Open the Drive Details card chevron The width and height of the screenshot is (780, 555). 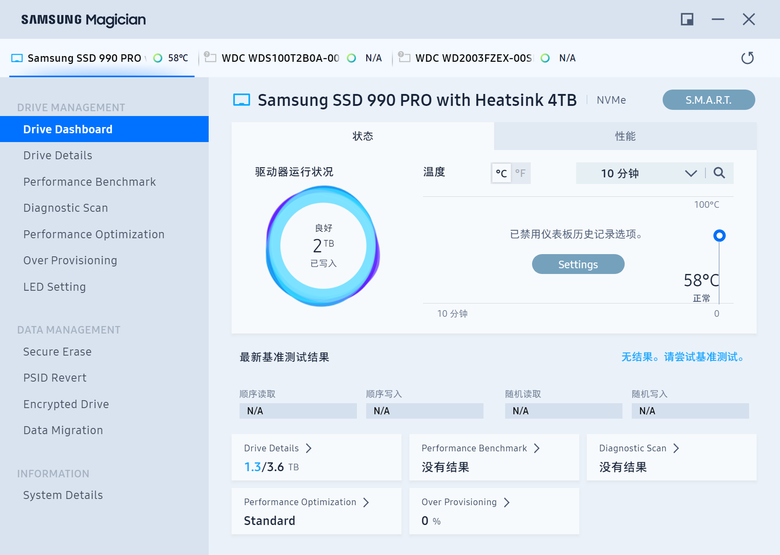coord(309,448)
